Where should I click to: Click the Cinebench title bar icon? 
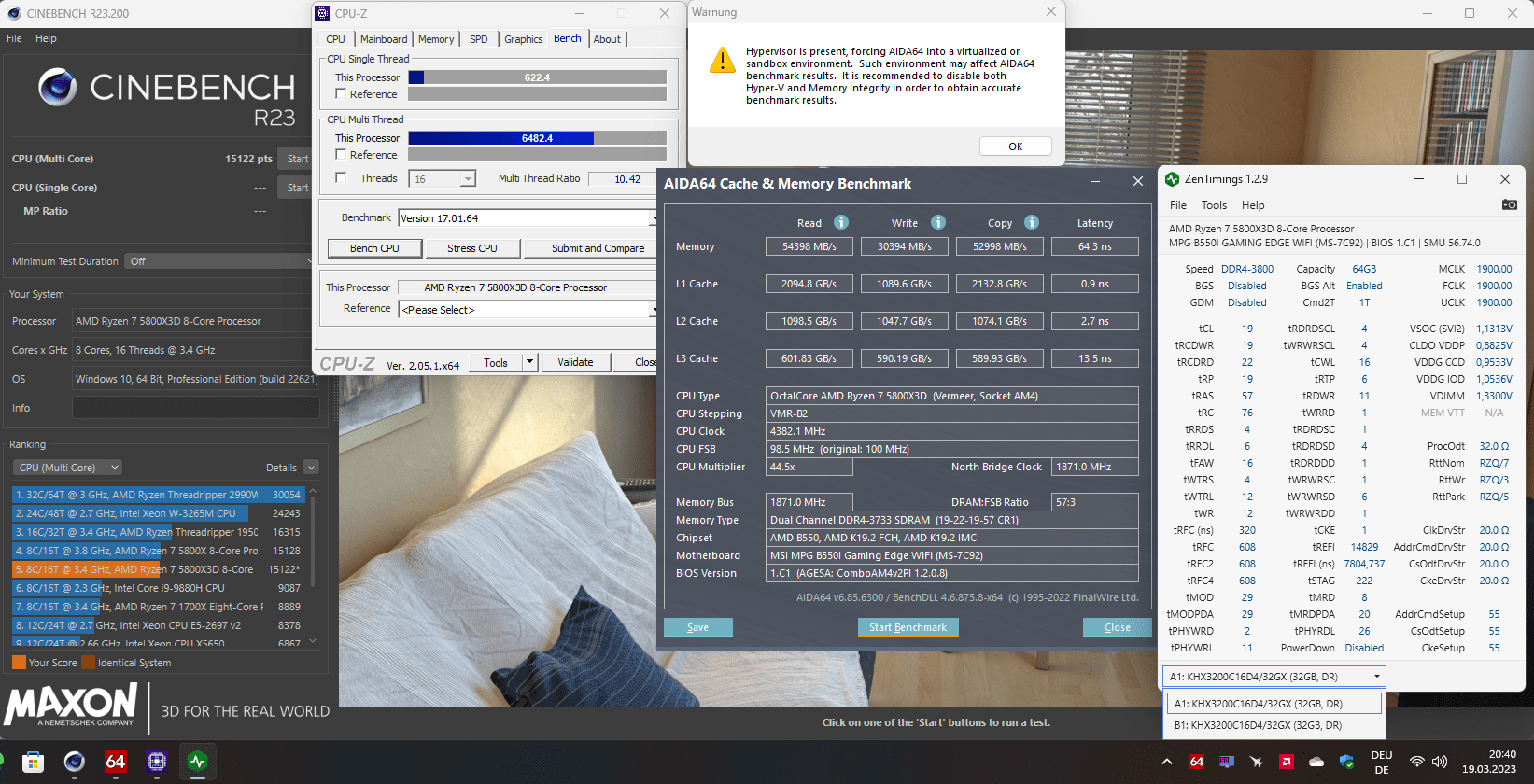tap(14, 13)
